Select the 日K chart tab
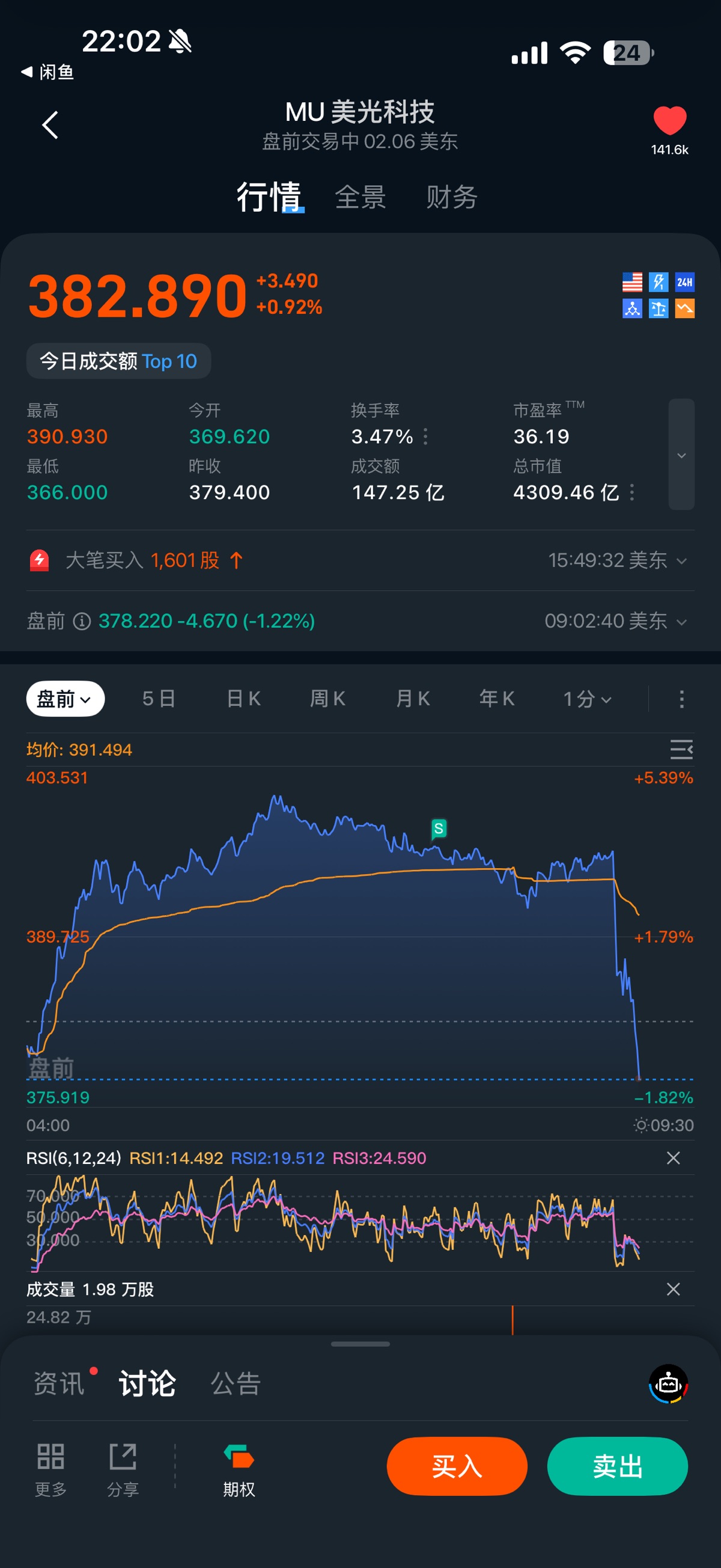 [243, 699]
